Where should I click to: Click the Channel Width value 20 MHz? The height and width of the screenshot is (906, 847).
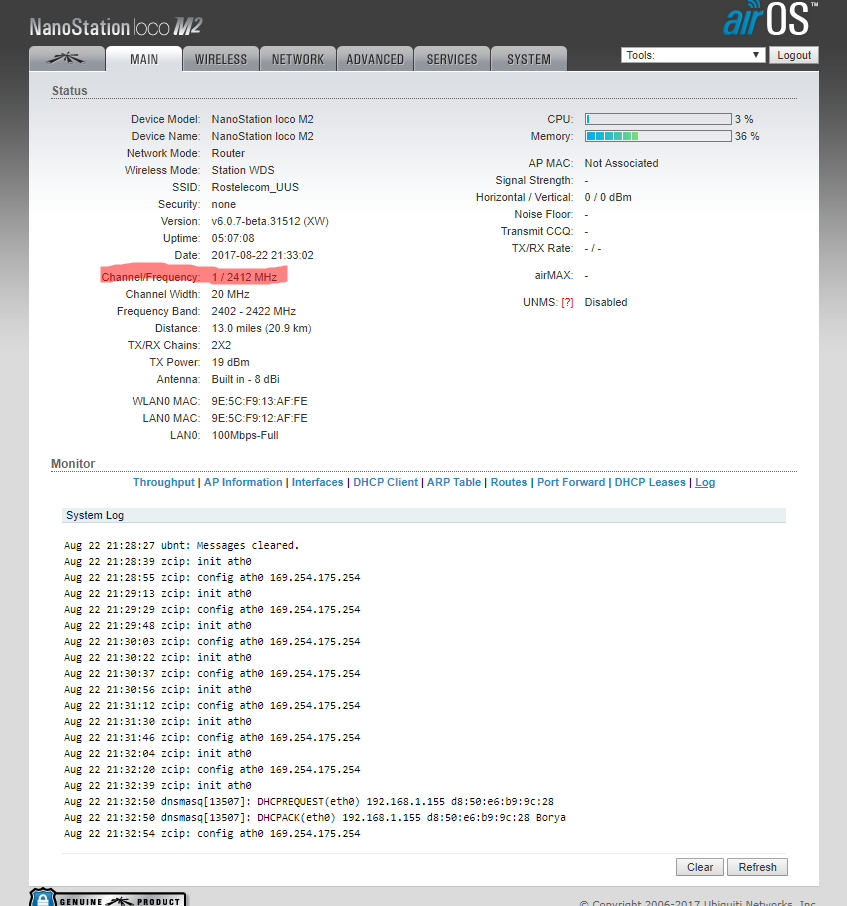tap(231, 294)
